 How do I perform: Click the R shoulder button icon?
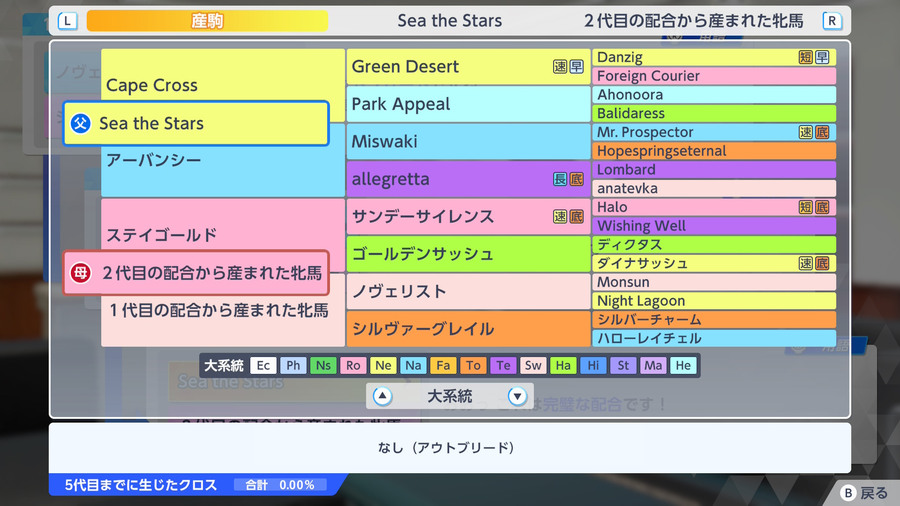click(832, 21)
